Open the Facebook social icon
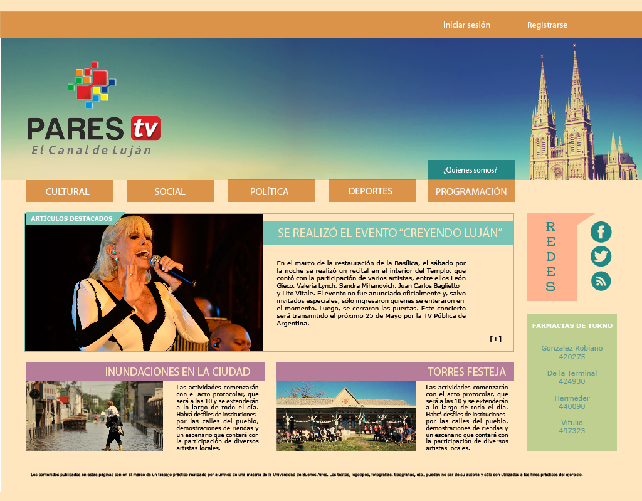The image size is (642, 501). [600, 232]
